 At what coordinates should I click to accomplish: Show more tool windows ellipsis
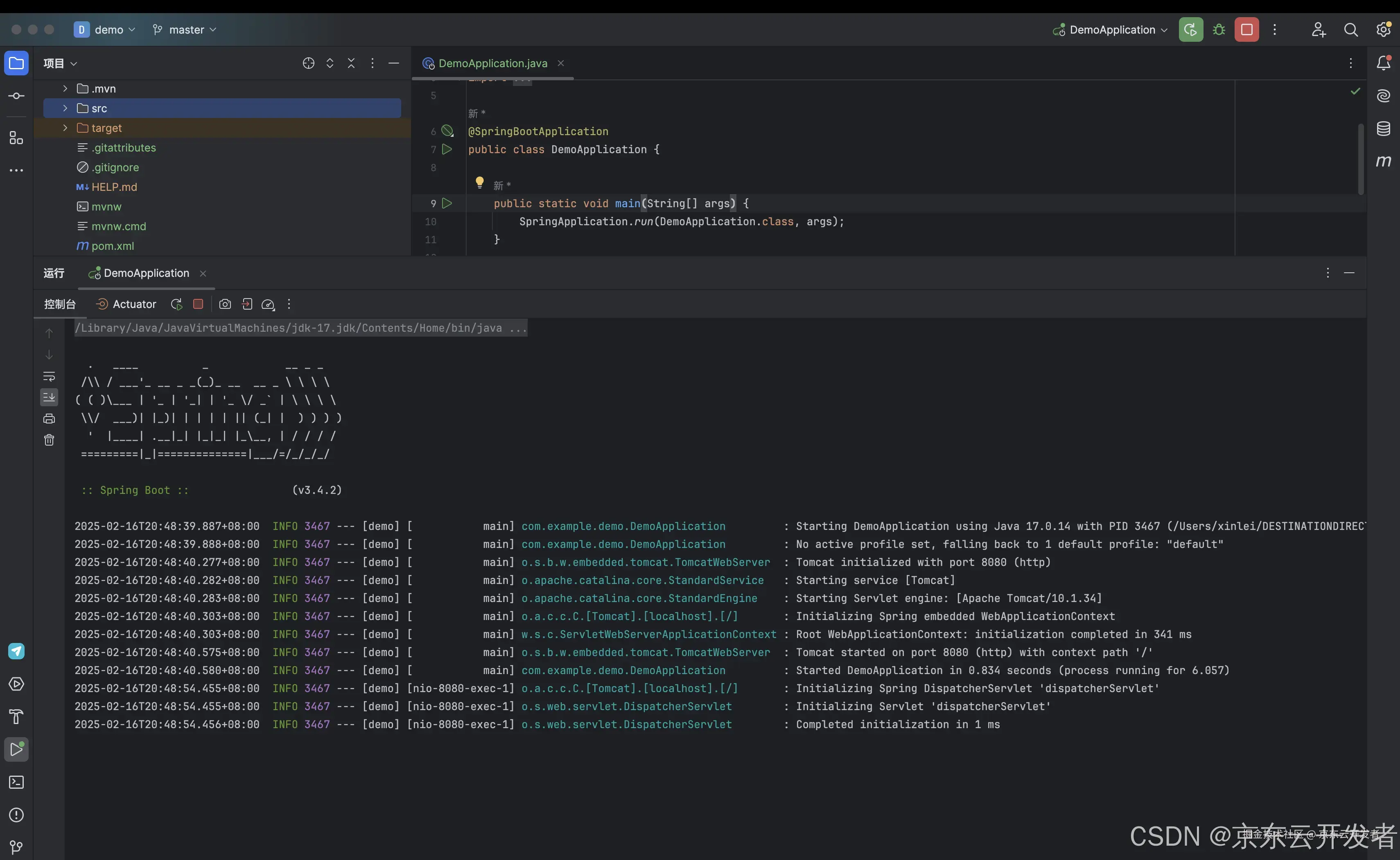coord(16,170)
